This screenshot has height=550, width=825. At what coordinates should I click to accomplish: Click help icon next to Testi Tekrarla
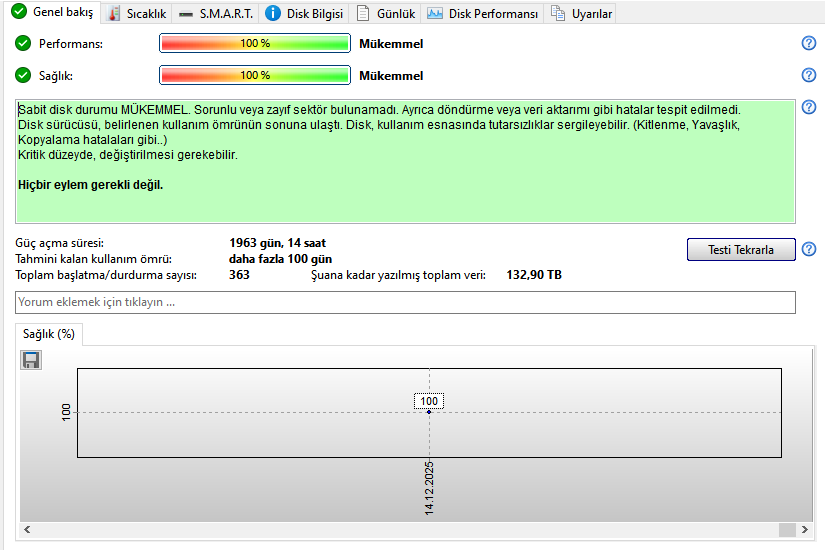(x=809, y=249)
